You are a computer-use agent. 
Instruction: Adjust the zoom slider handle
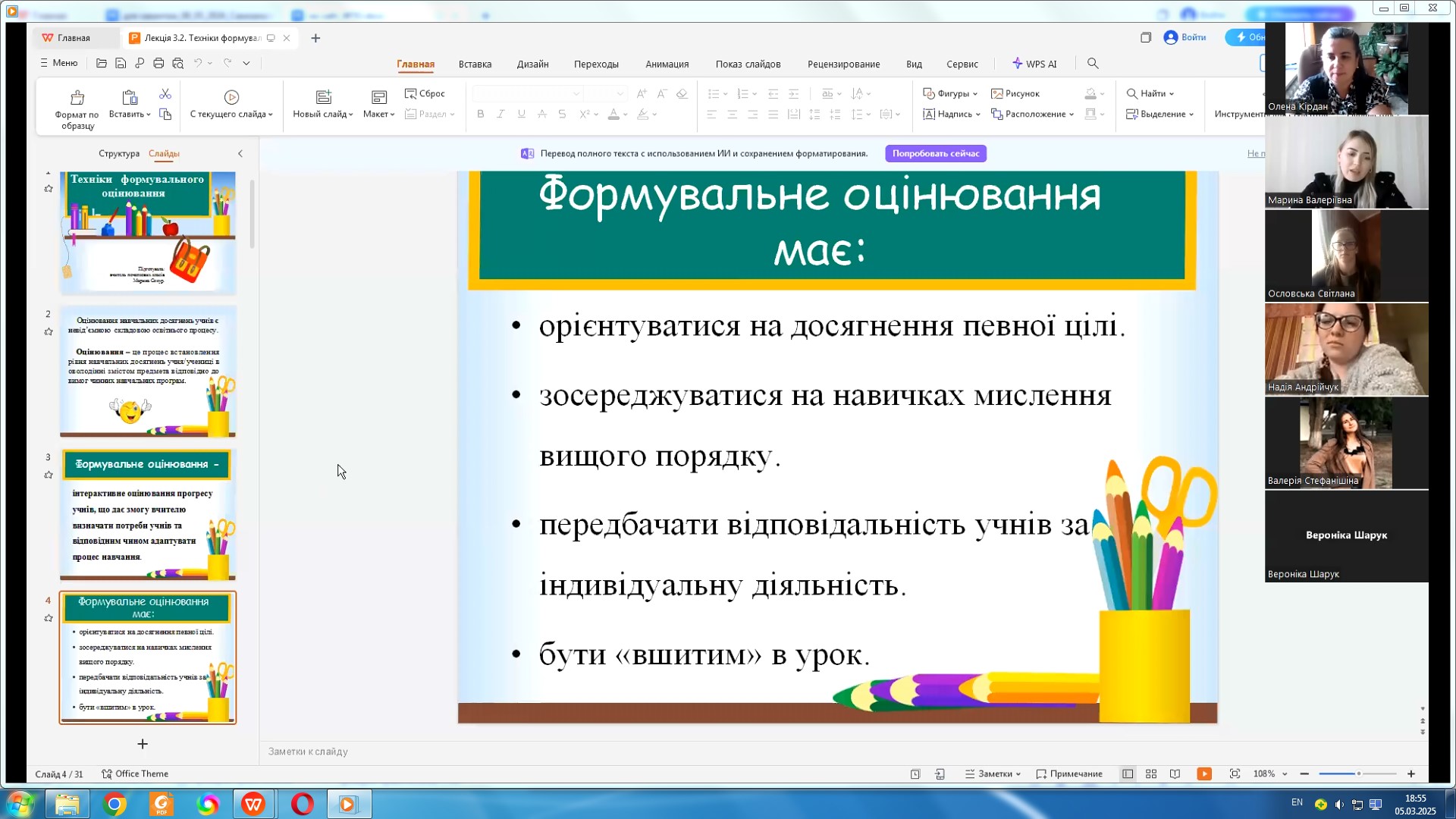click(1359, 774)
